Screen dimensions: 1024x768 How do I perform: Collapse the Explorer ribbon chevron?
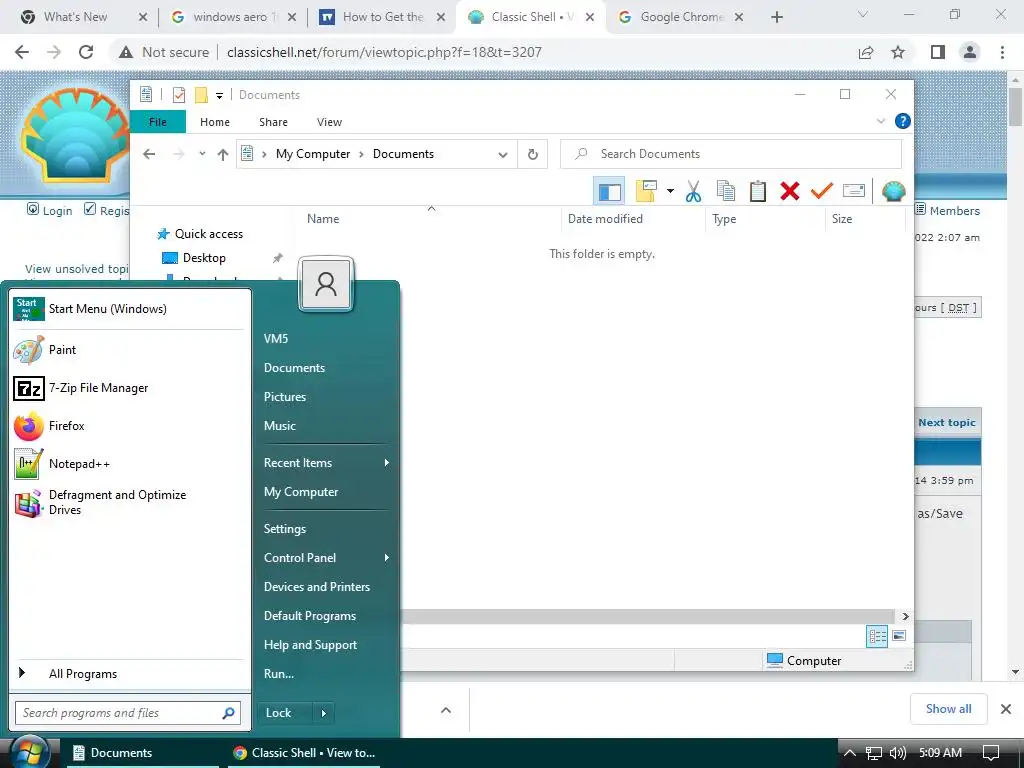[880, 121]
